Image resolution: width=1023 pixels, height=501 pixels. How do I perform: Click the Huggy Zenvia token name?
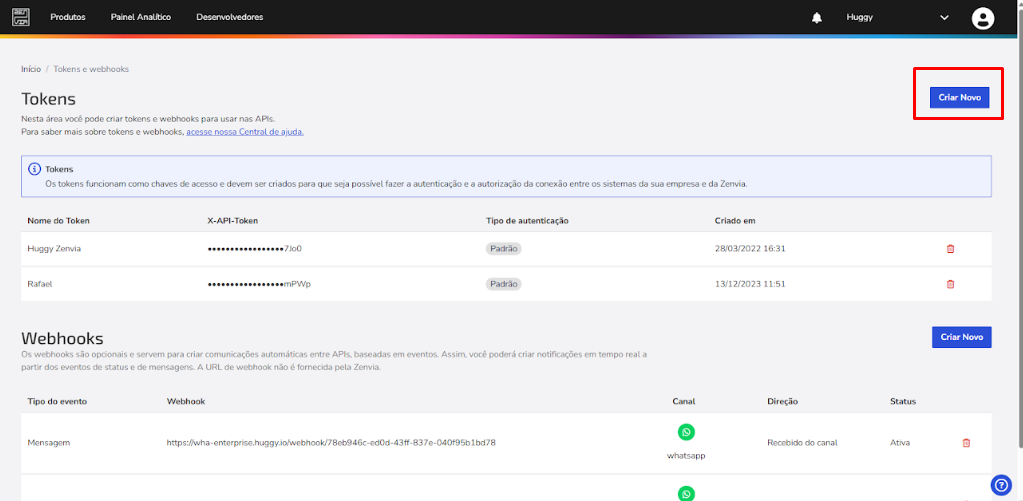pos(54,249)
